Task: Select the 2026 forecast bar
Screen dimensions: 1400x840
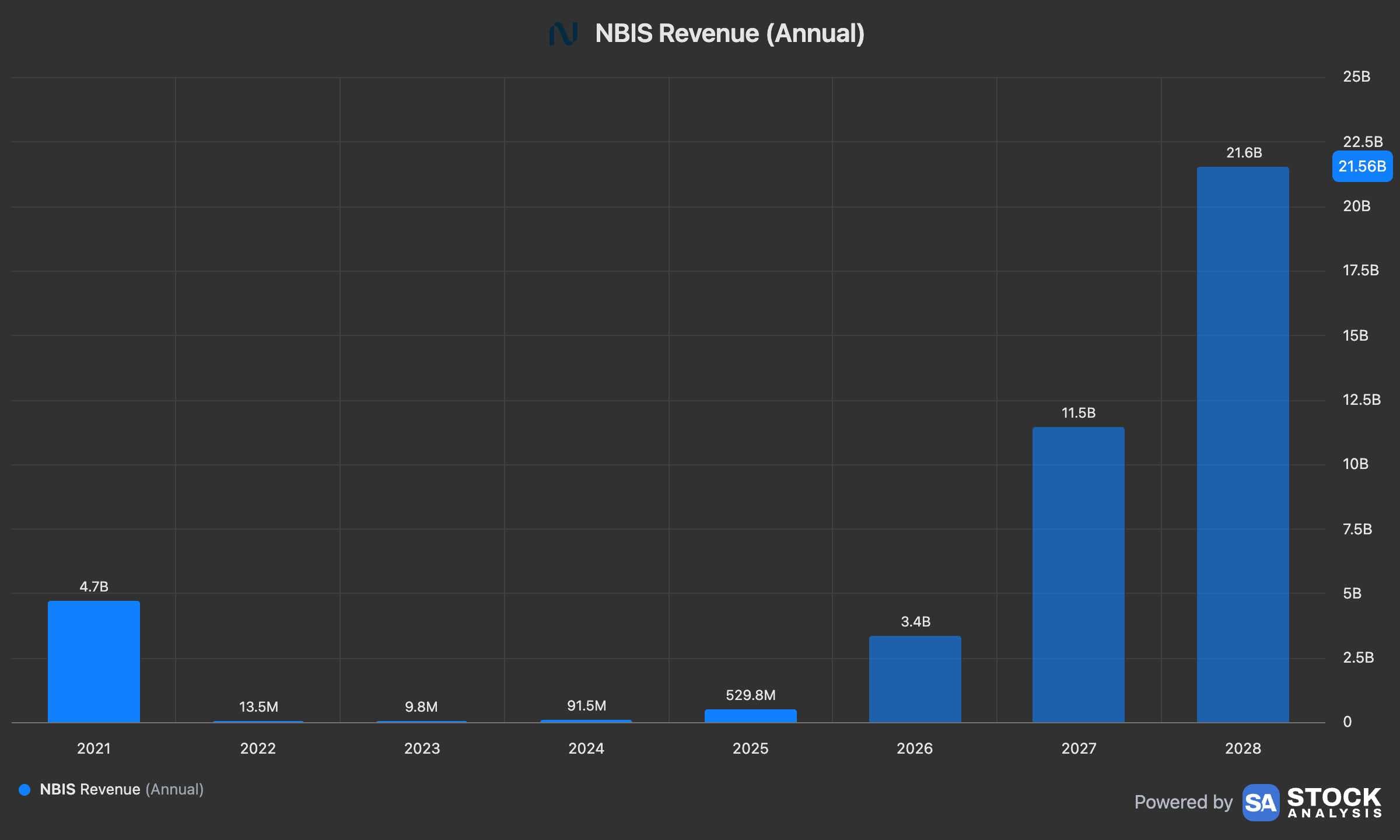Action: click(915, 679)
